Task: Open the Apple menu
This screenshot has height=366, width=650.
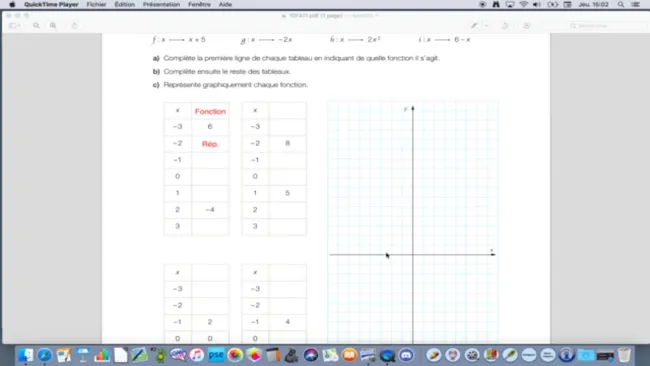Action: [x=12, y=5]
